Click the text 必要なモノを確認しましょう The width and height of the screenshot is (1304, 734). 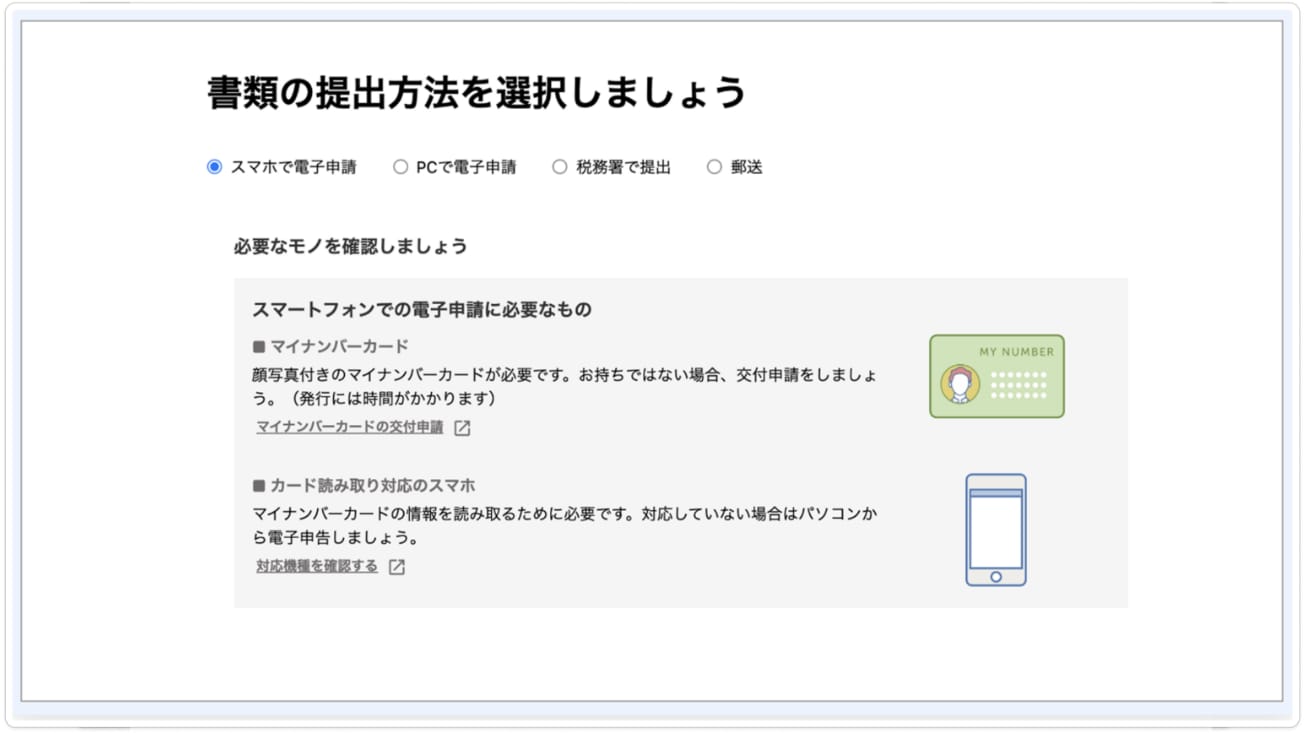[x=351, y=245]
